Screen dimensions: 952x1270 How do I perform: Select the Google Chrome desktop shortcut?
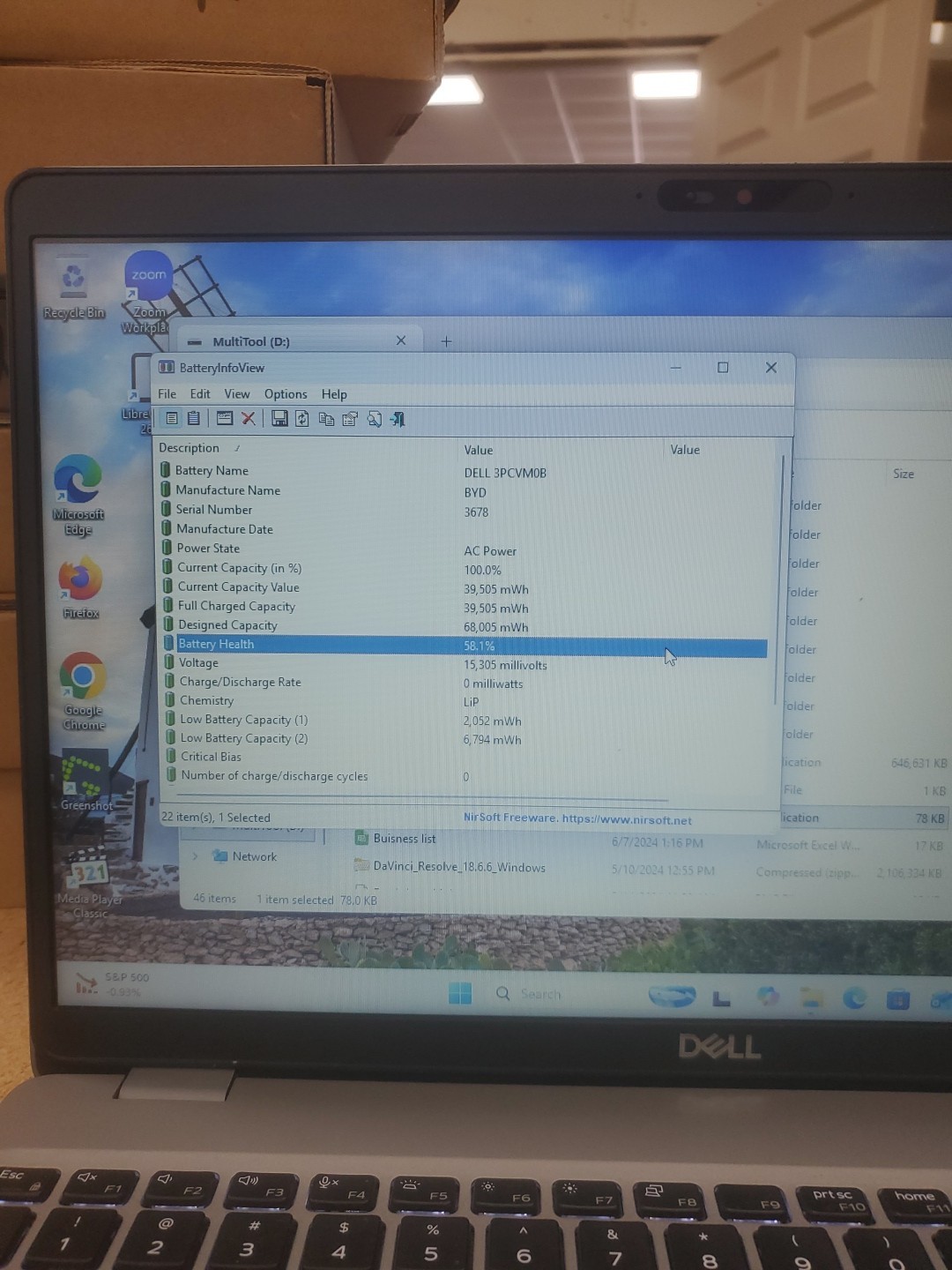click(x=83, y=691)
